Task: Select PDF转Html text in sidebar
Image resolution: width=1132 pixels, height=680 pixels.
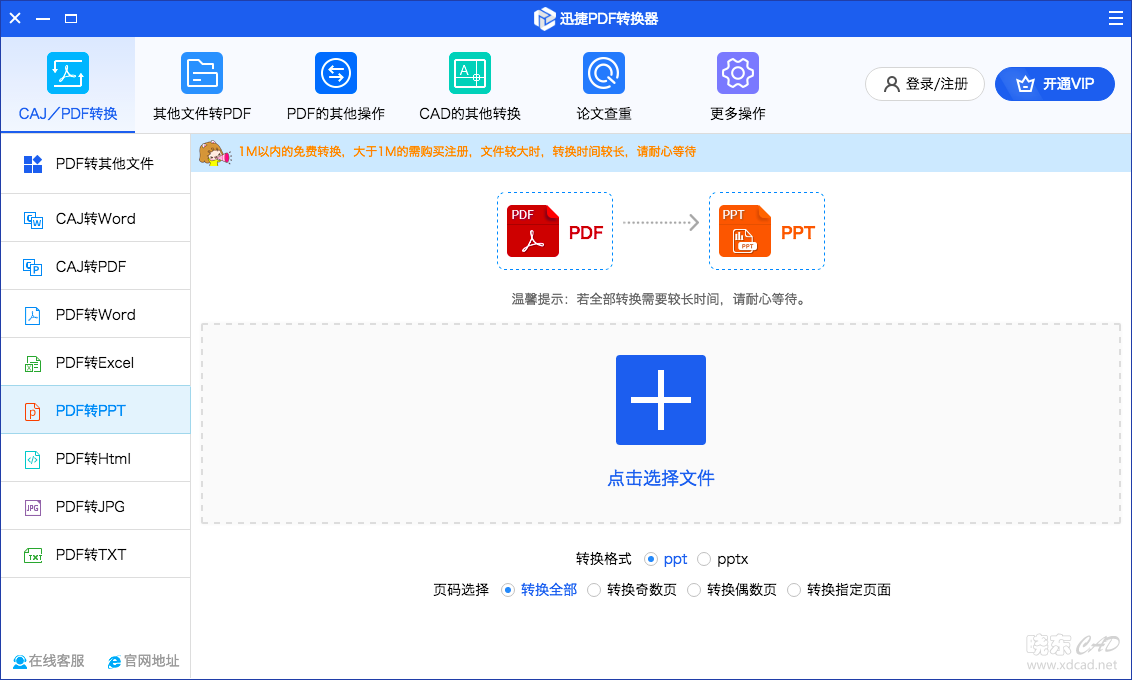Action: 94,459
